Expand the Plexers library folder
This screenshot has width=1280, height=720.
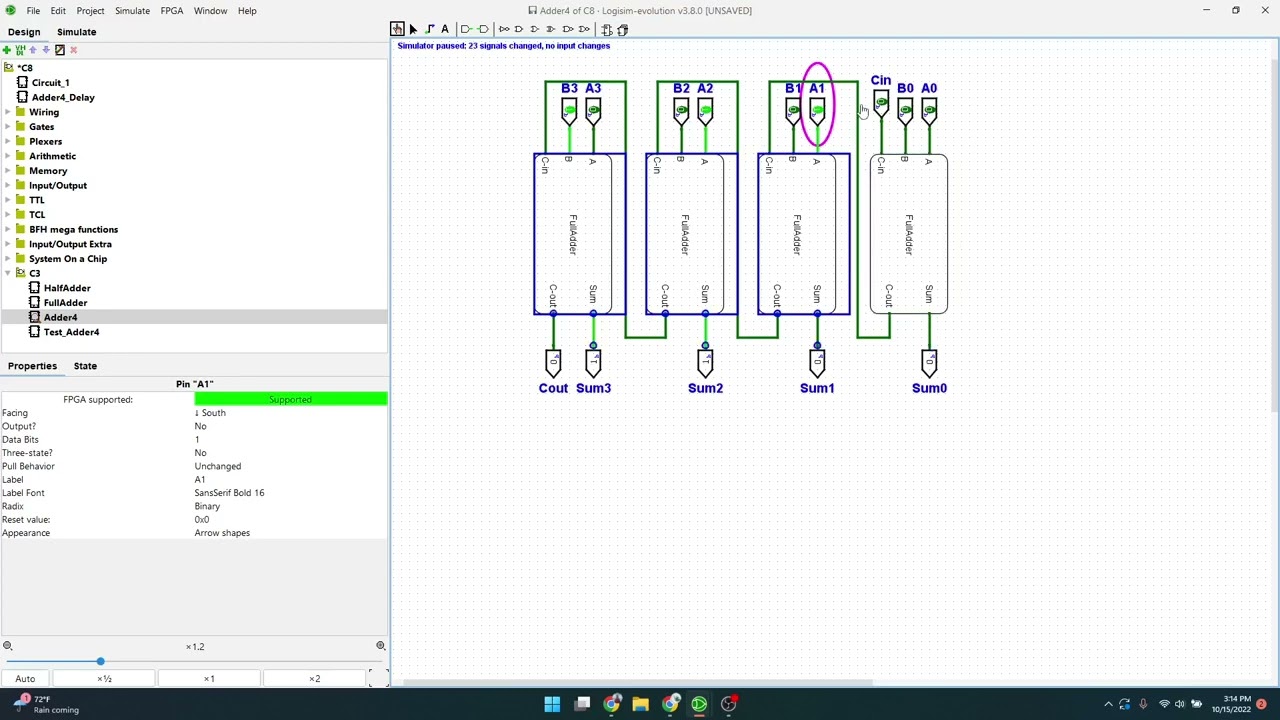(8, 141)
